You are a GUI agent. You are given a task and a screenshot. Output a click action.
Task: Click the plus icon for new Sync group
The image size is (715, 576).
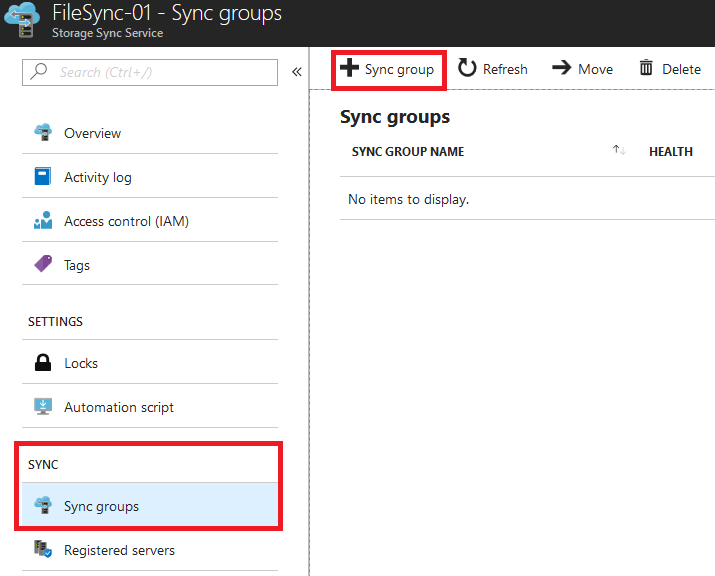tap(350, 67)
